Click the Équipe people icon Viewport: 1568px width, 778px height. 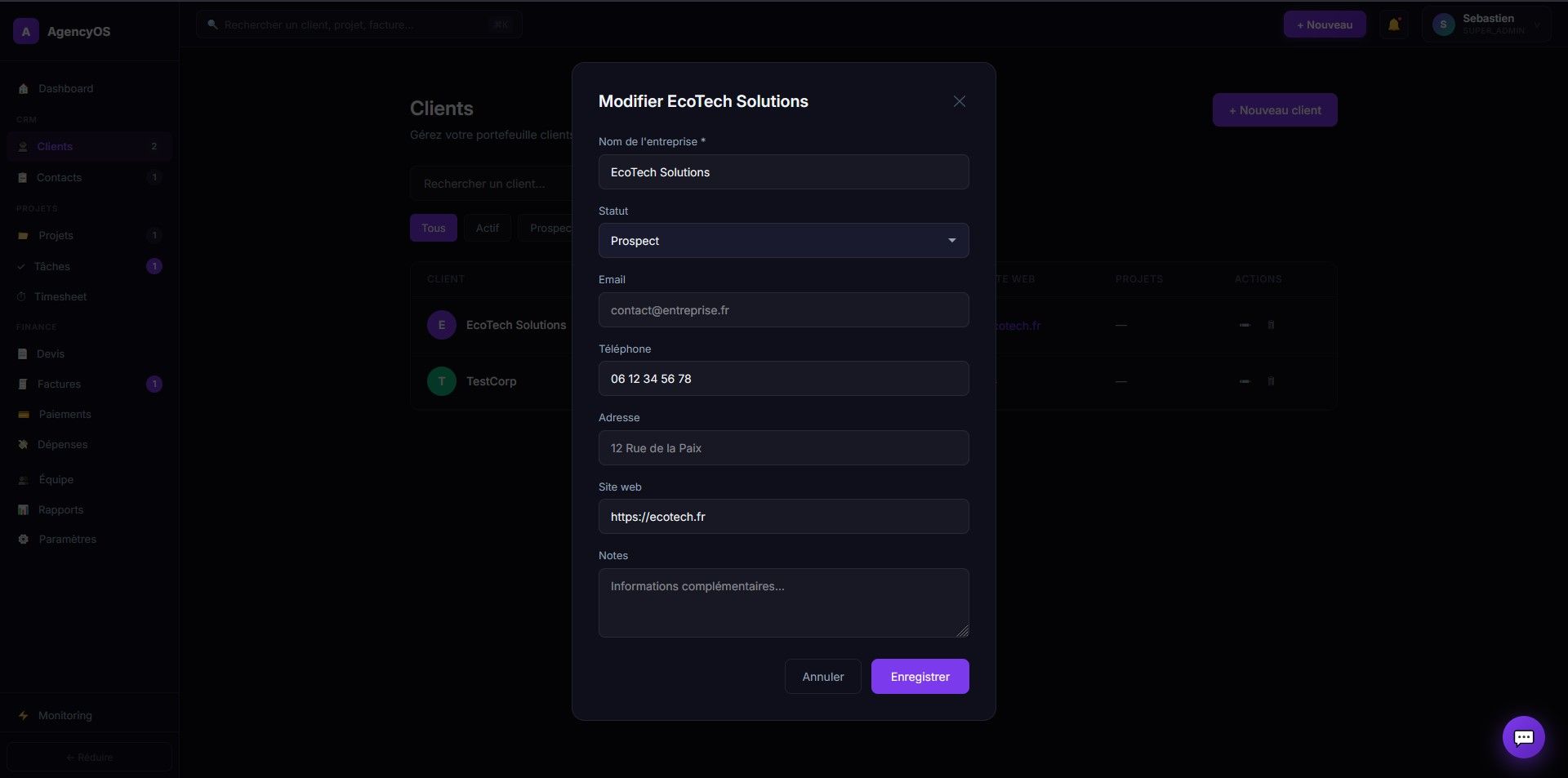tap(24, 480)
